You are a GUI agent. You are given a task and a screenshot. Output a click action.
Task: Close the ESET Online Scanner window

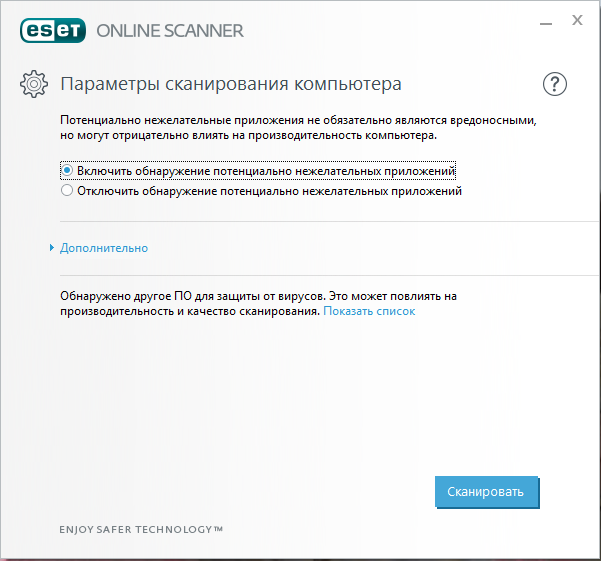click(x=577, y=20)
